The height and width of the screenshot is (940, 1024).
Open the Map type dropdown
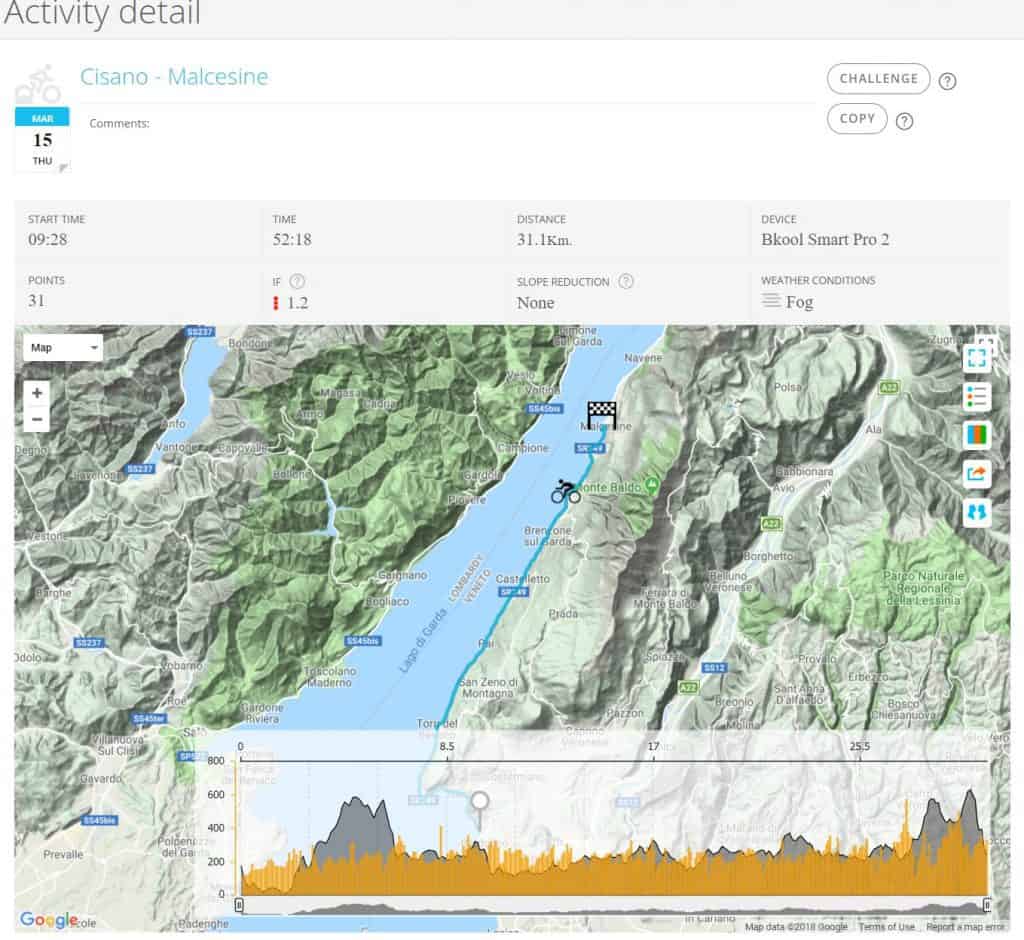point(62,348)
